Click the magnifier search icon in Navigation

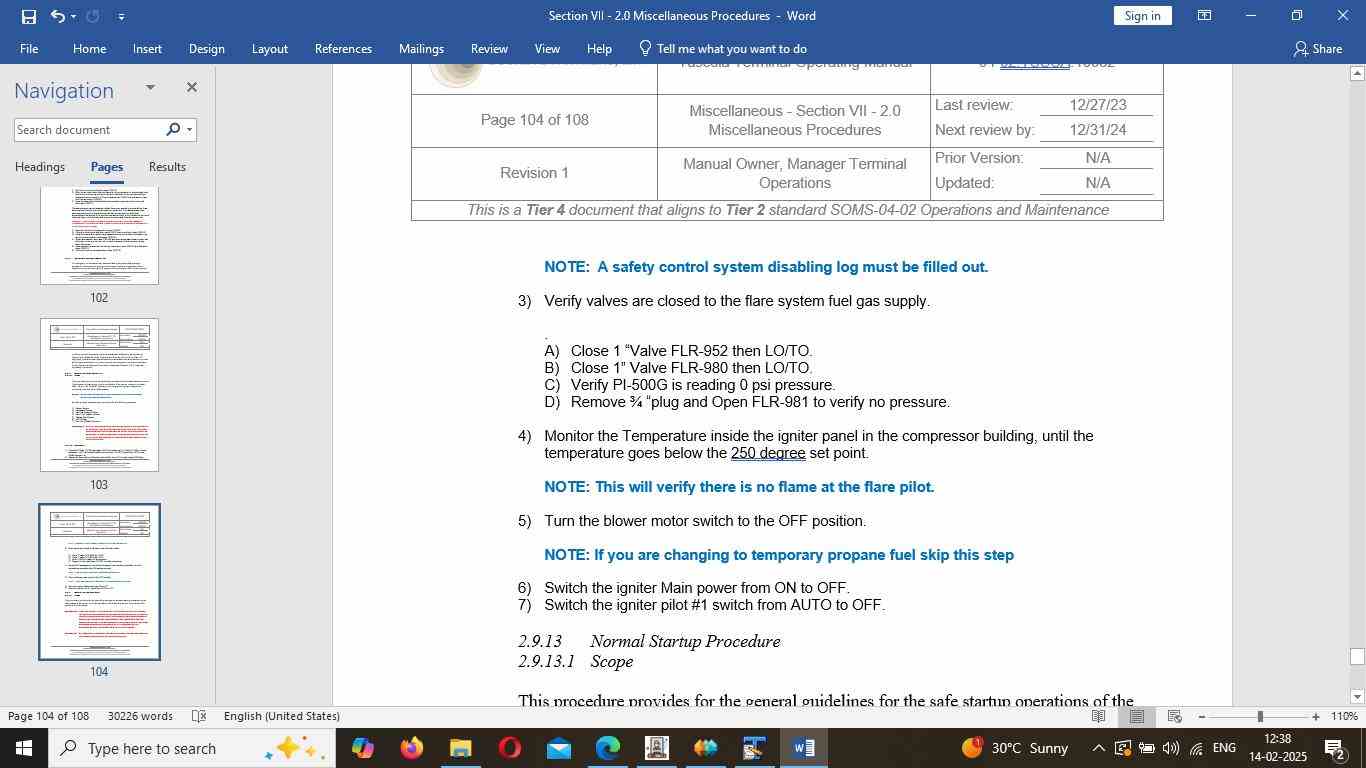click(173, 129)
